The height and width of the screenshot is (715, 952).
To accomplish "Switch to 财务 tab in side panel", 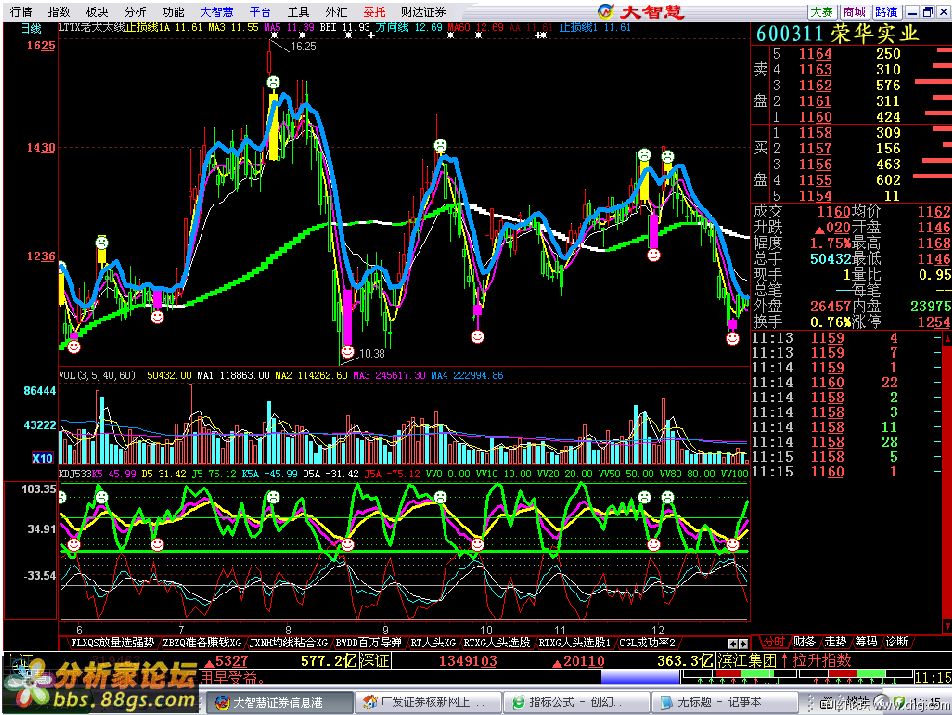I will click(804, 641).
